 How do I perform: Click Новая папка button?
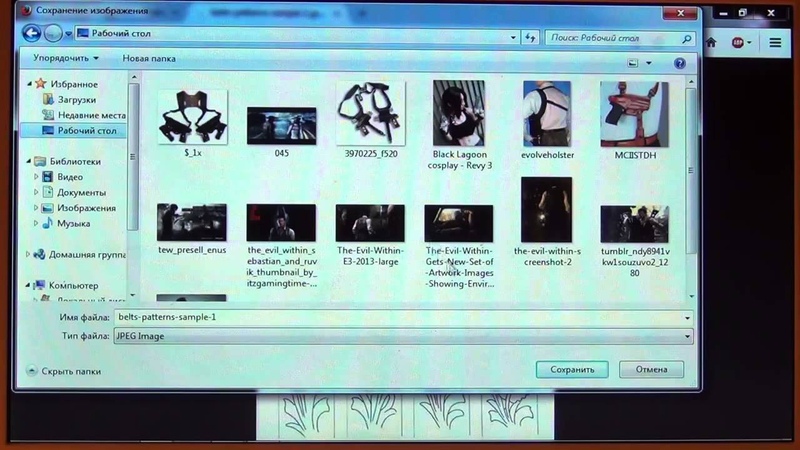click(x=149, y=59)
